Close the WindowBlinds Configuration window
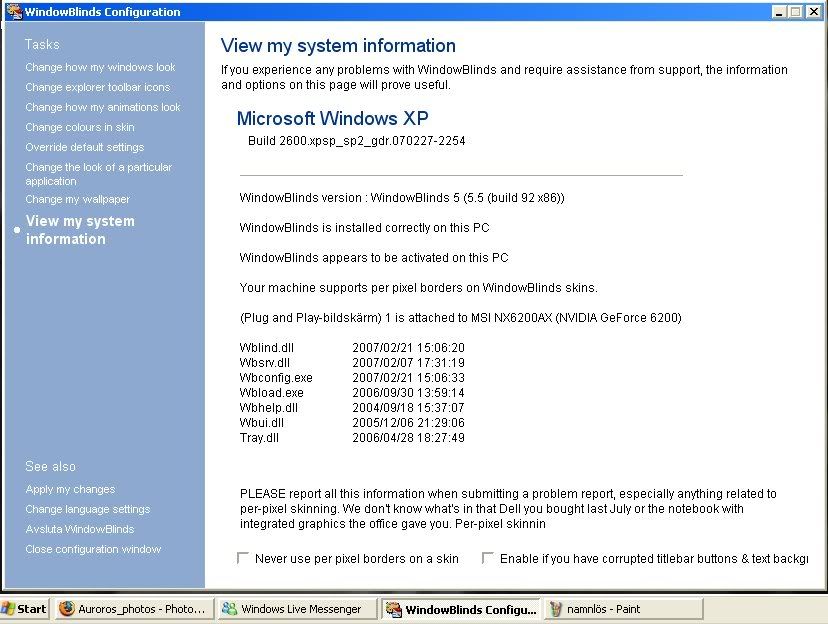 (813, 12)
